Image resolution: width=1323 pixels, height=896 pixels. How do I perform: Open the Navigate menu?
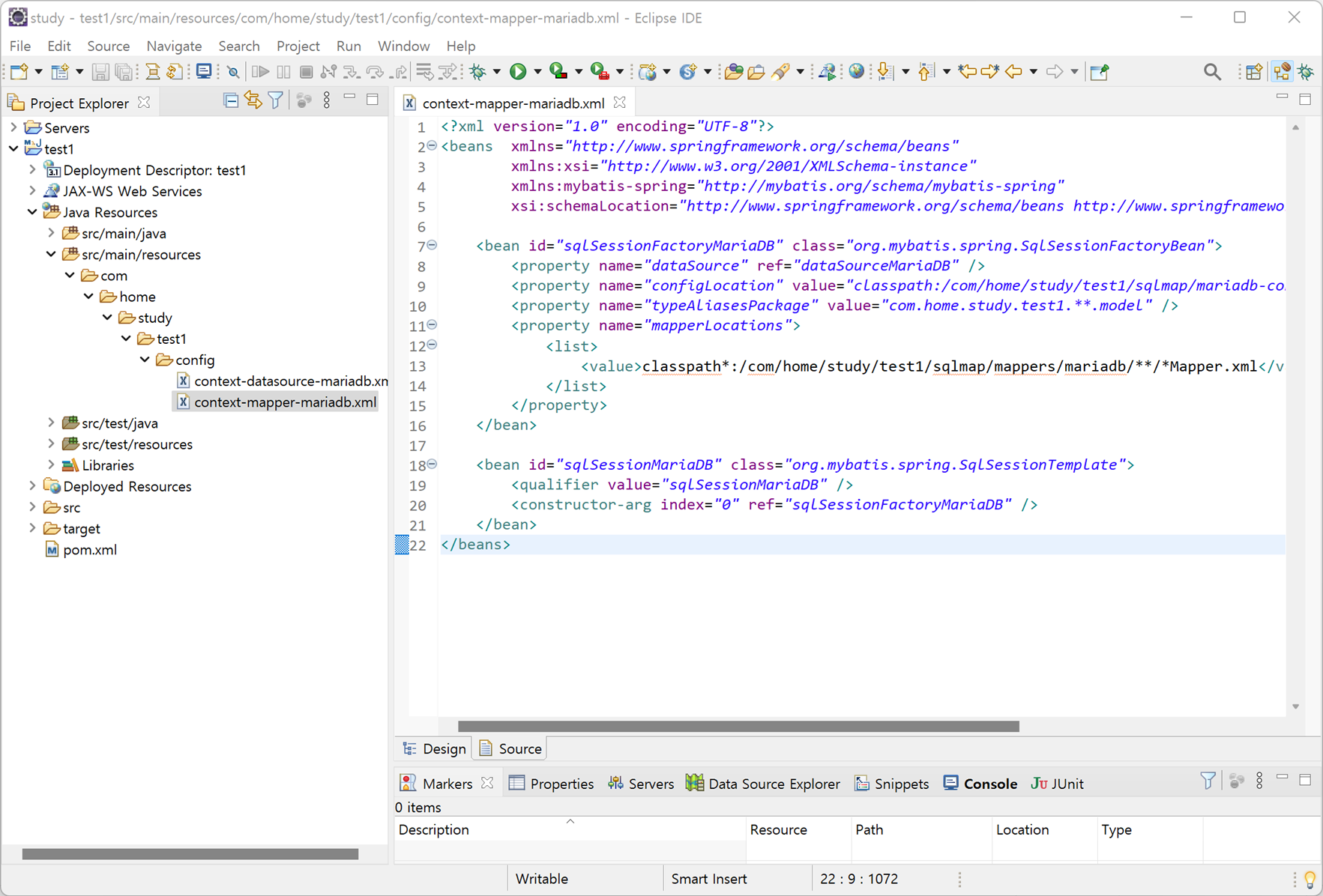click(174, 46)
